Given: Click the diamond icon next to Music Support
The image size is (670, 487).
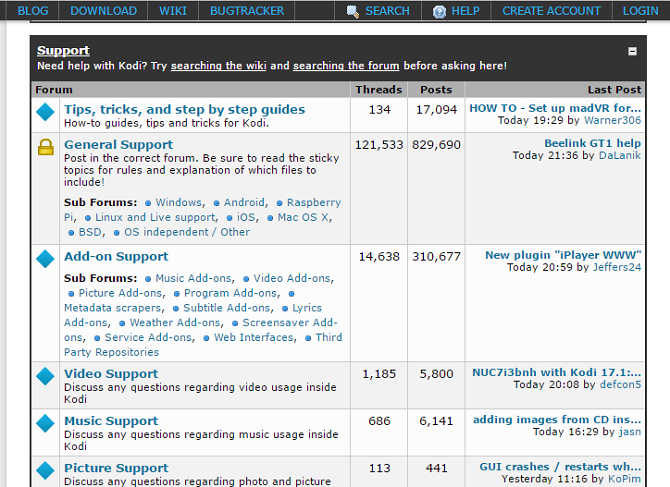Looking at the screenshot, I should 46,423.
